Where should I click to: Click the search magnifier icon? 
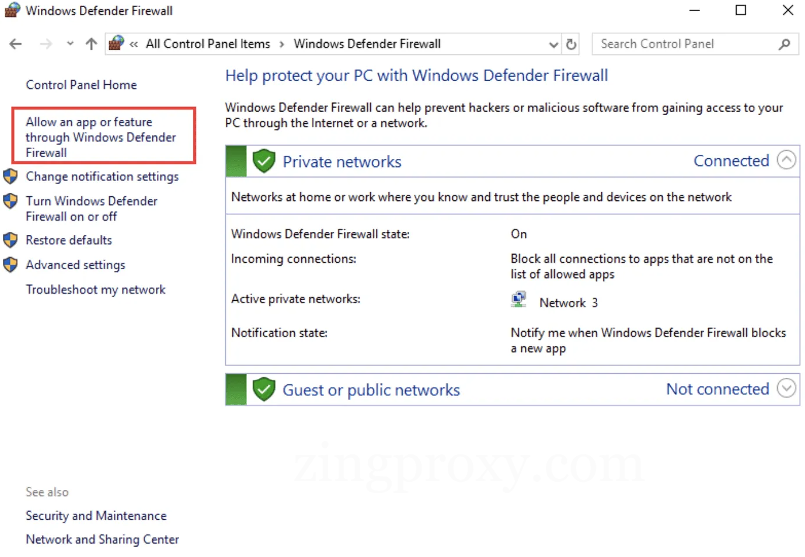pos(784,44)
